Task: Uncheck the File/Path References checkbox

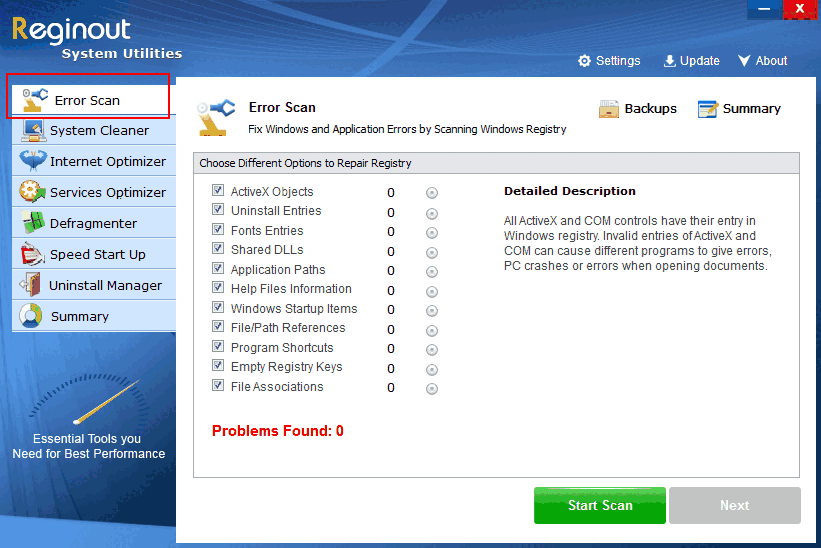Action: pos(218,327)
